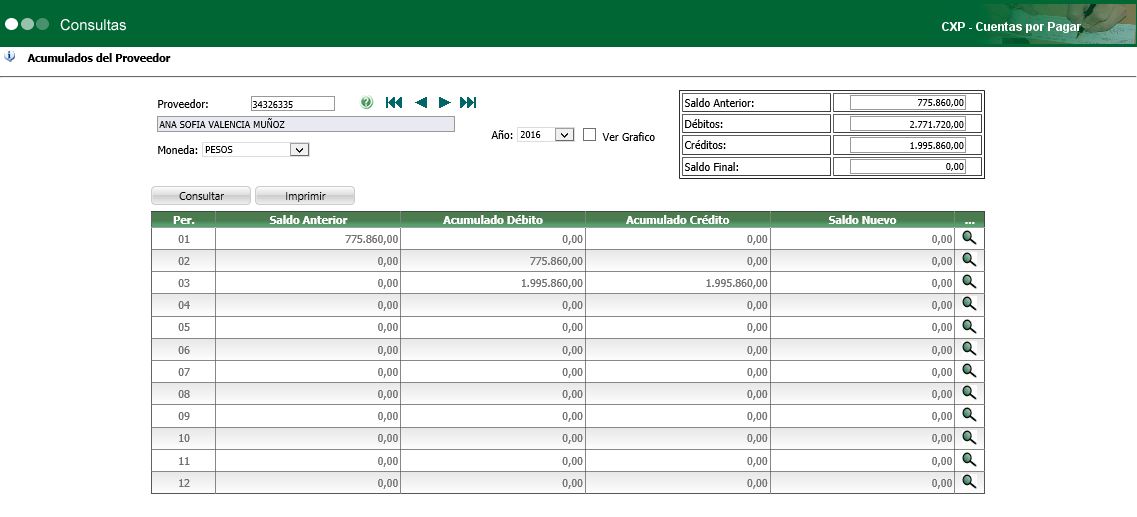
Task: Go to previous provider record arrow
Action: pos(421,103)
